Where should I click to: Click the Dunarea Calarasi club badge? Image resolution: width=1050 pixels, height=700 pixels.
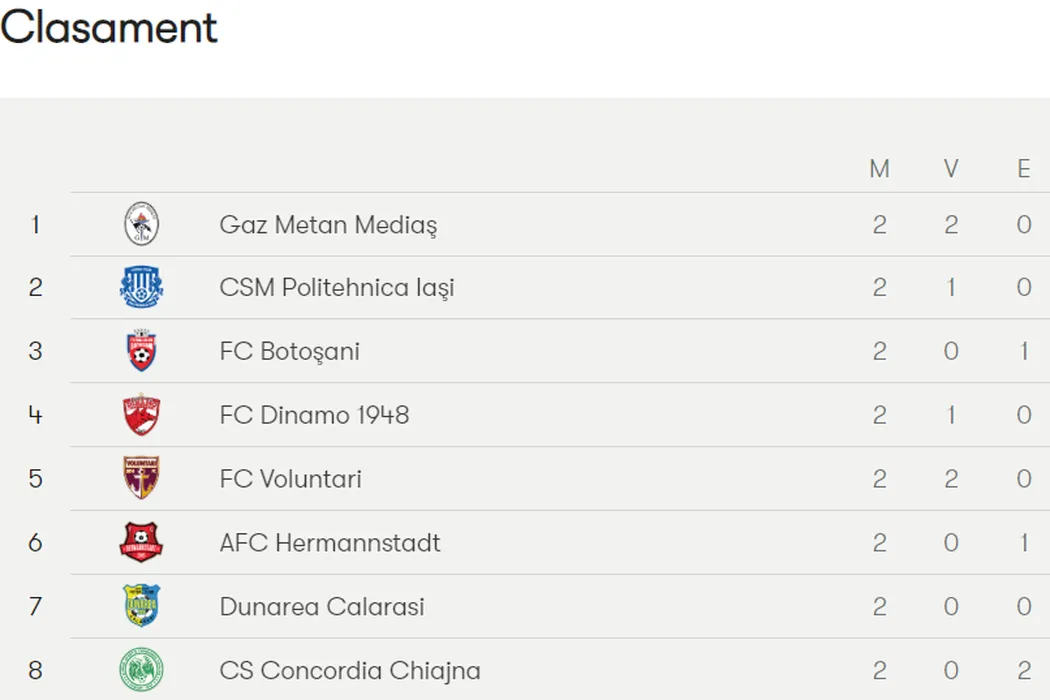(141, 606)
